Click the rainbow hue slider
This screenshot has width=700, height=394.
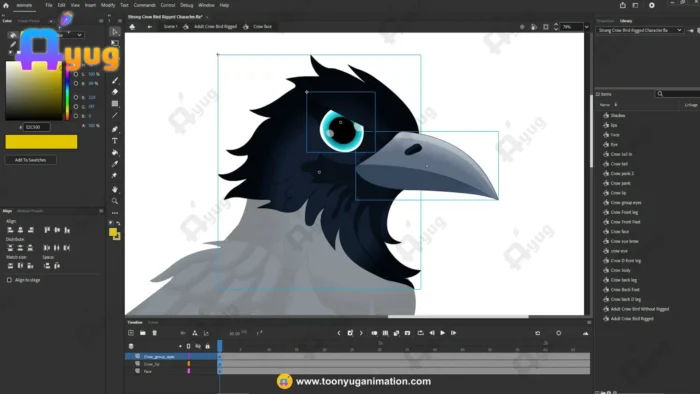[x=67, y=91]
